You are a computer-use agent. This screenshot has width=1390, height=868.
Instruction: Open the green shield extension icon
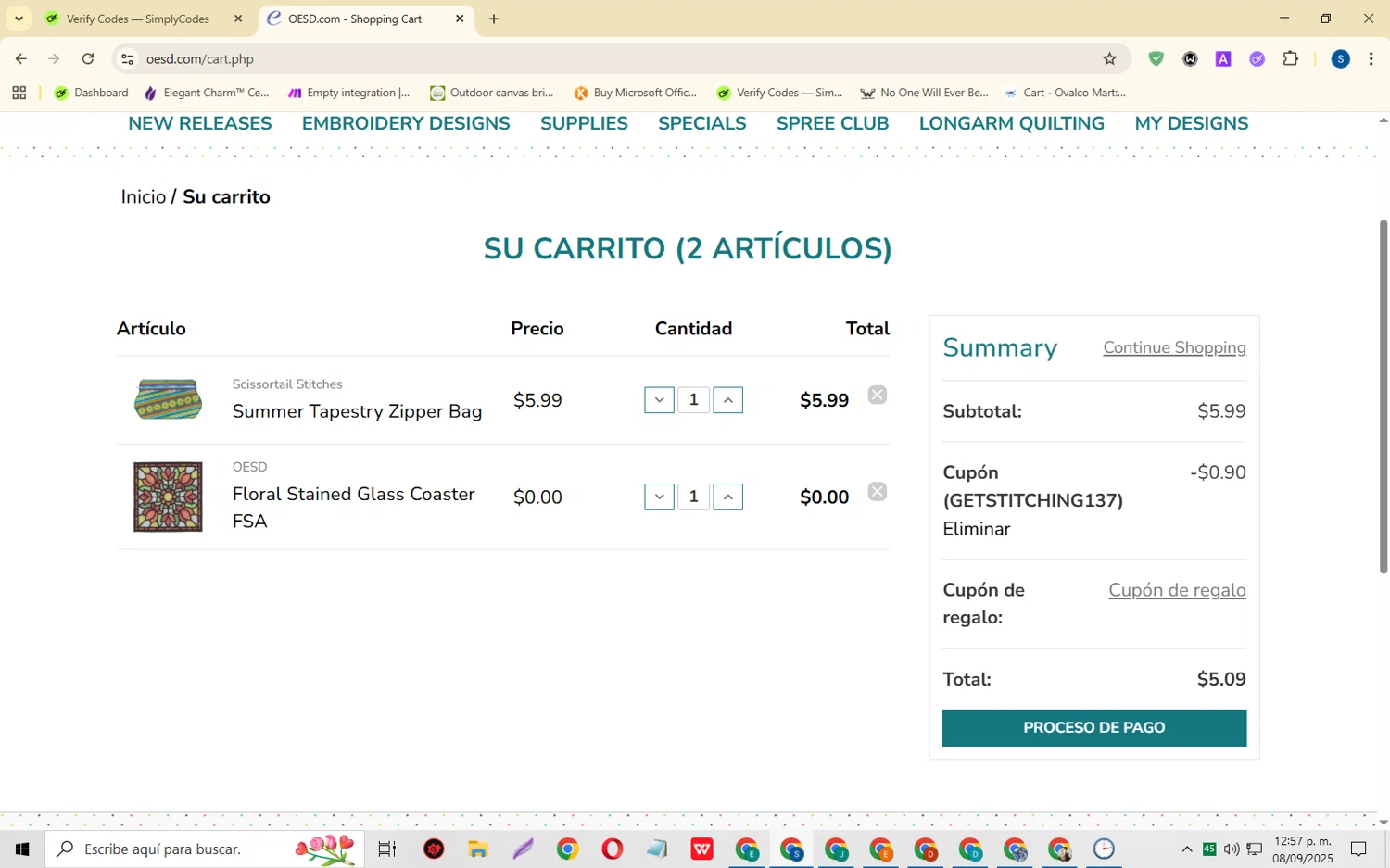[1156, 58]
